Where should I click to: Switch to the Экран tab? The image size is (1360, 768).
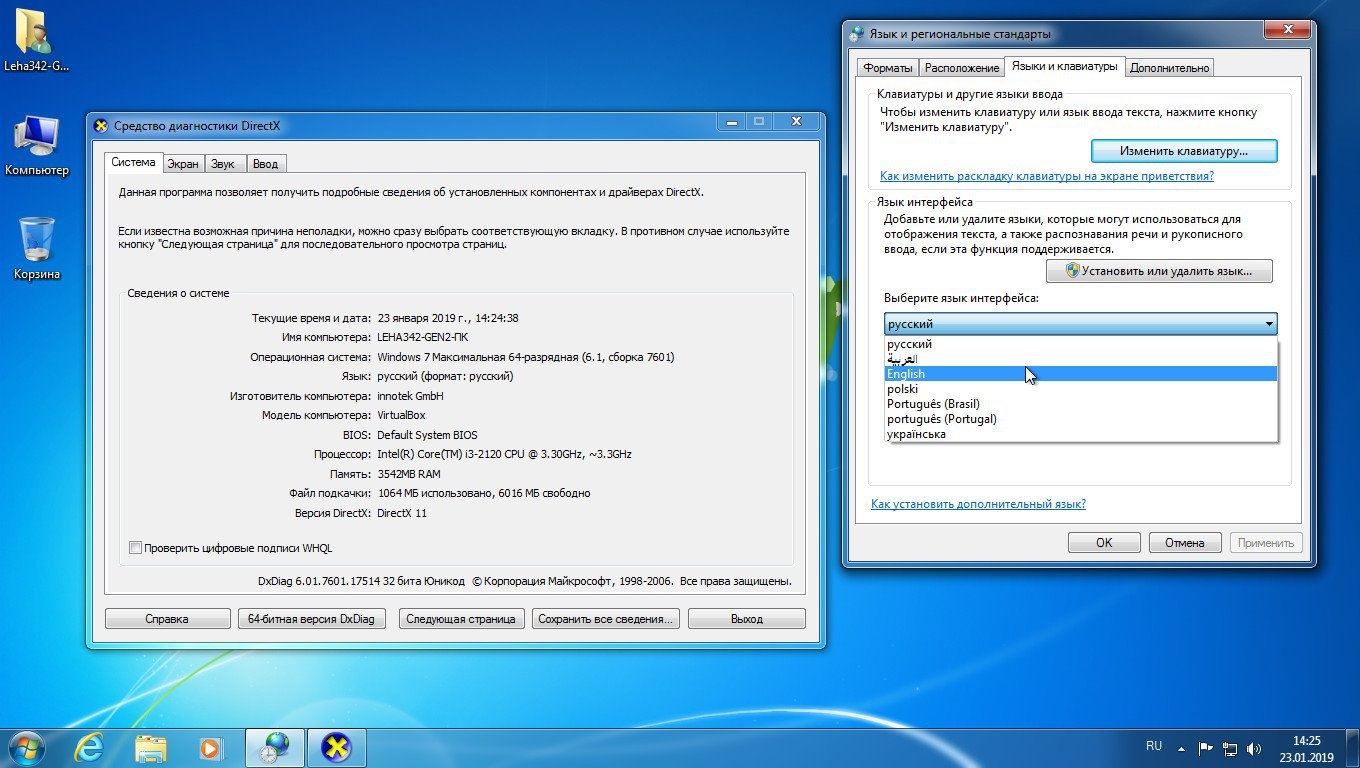182,164
